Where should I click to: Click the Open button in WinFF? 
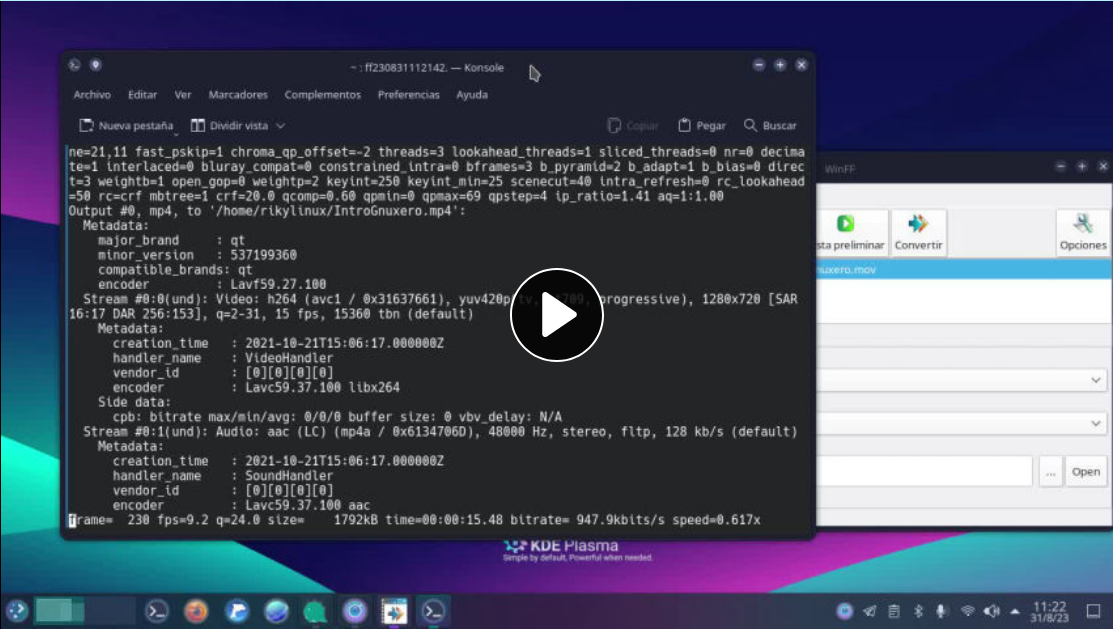pyautogui.click(x=1085, y=471)
